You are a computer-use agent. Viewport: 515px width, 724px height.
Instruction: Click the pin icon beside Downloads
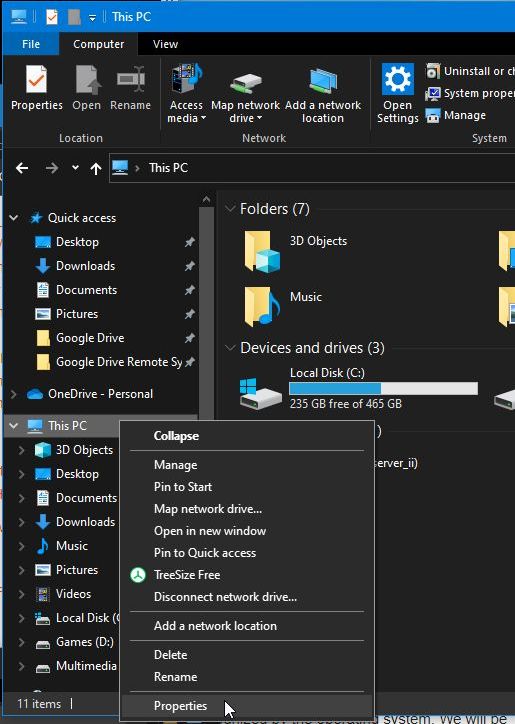click(189, 266)
